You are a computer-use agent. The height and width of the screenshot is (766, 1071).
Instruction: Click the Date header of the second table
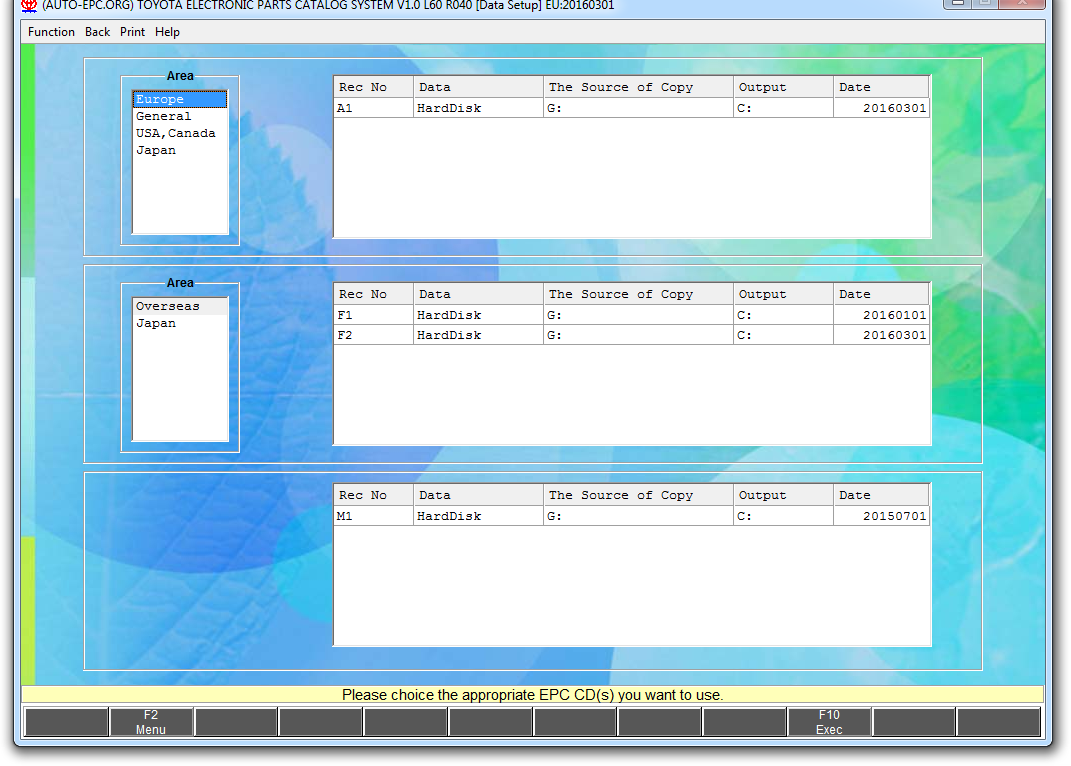click(881, 294)
